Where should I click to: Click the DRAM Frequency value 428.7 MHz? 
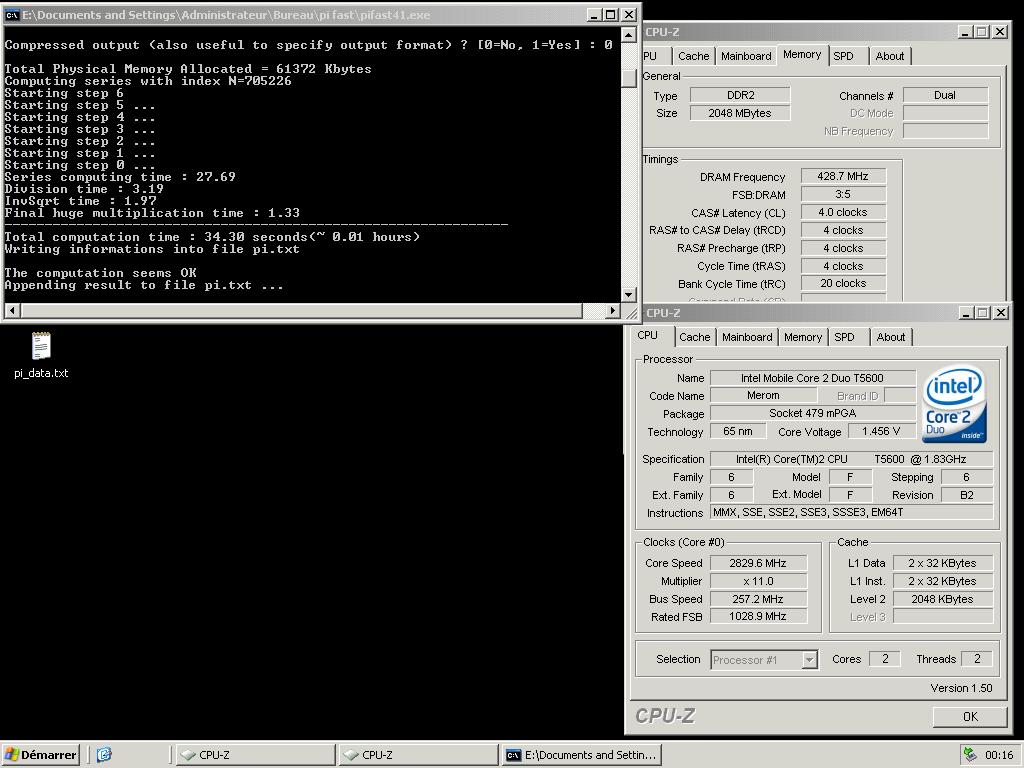point(843,176)
